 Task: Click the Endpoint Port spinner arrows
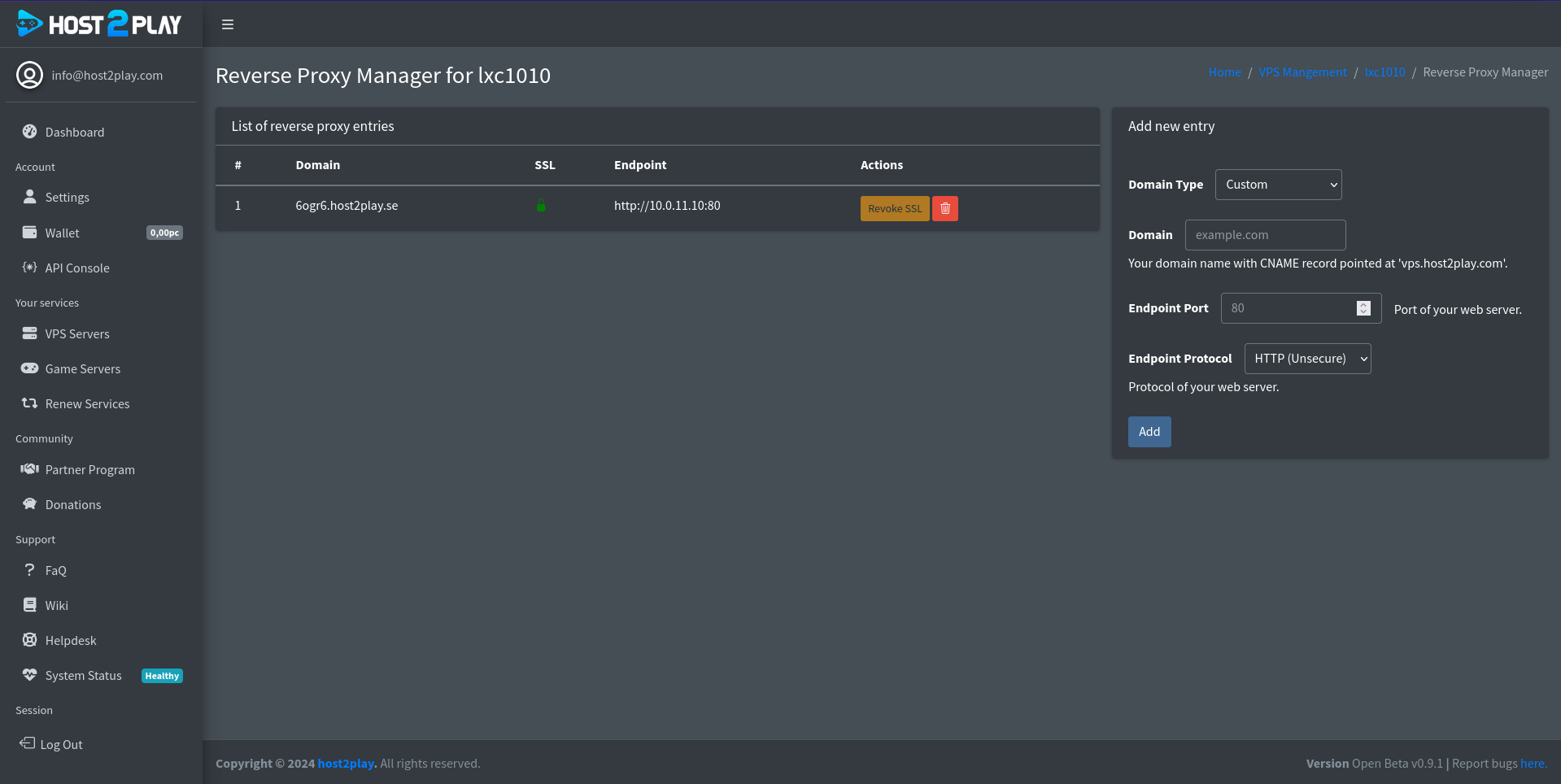click(x=1364, y=308)
